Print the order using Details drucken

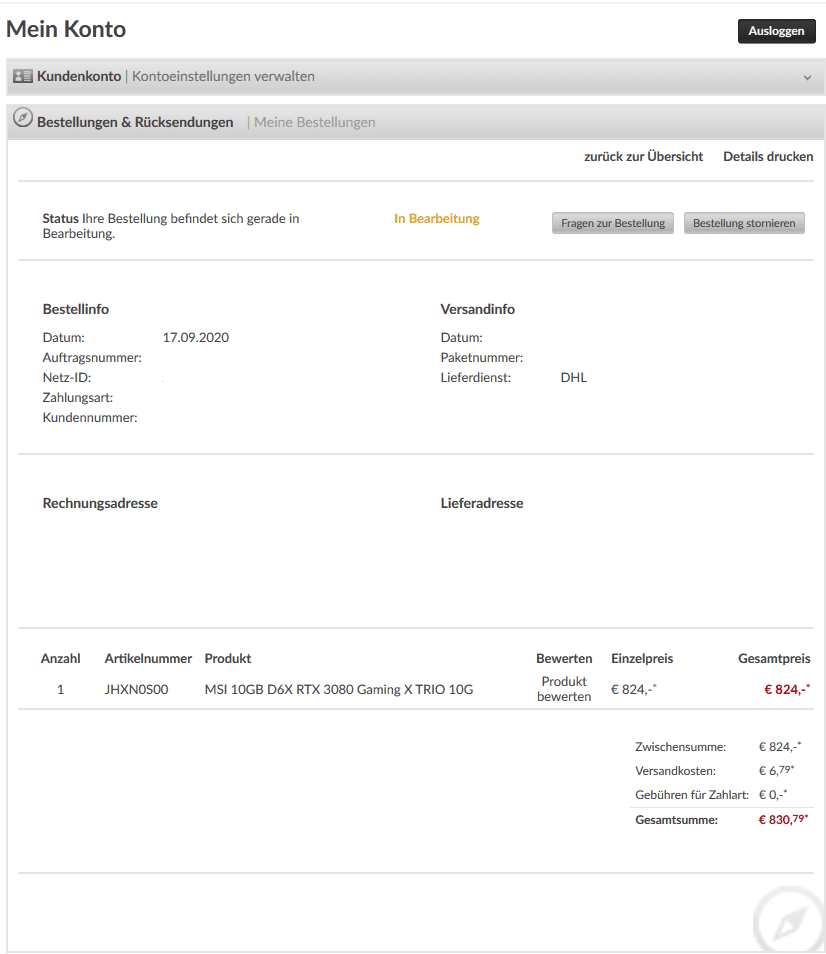[x=768, y=156]
